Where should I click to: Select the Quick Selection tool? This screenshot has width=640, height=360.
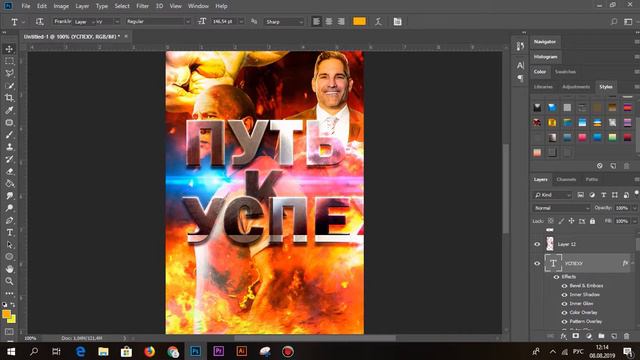9,86
